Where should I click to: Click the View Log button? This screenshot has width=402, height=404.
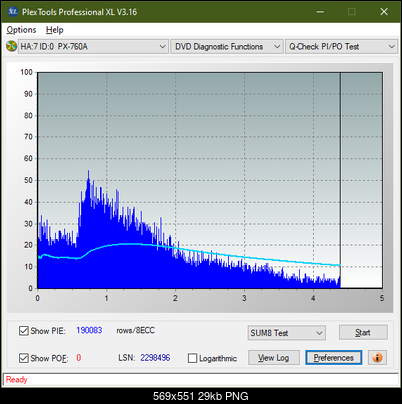274,358
